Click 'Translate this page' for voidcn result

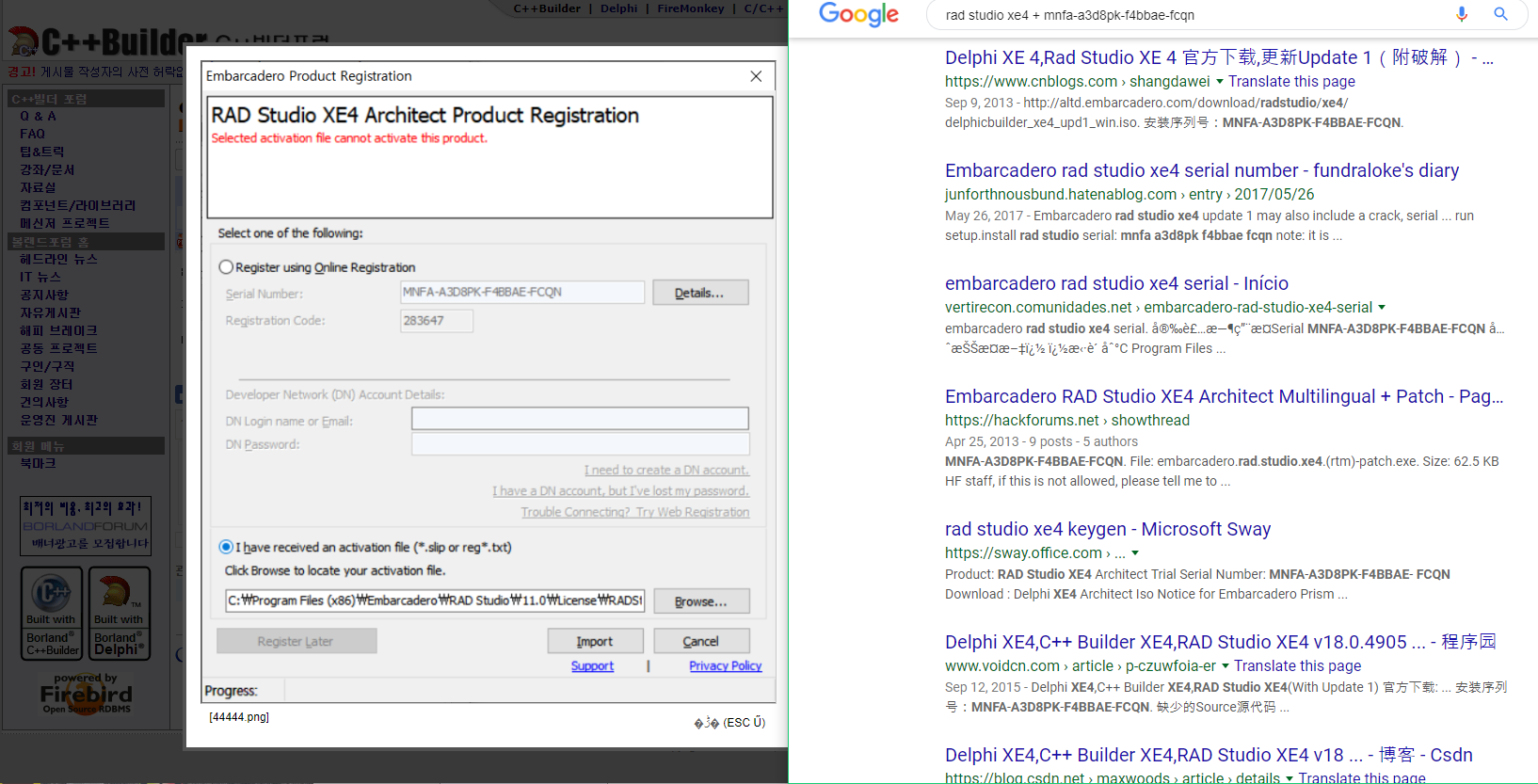click(x=1297, y=666)
